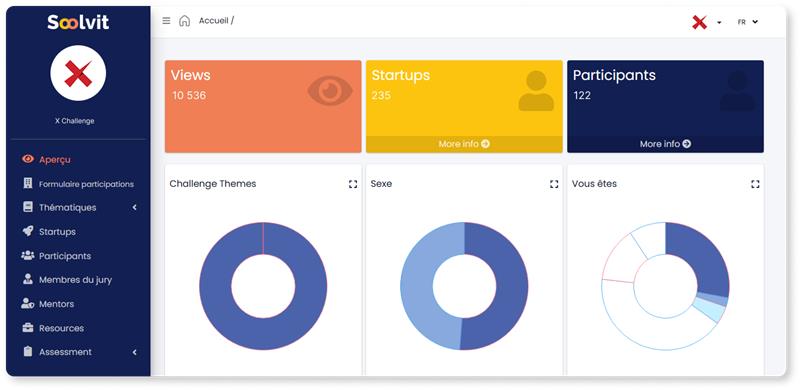This screenshot has height=390, width=800.
Task: Maximize the Challenge Themes chart panel
Action: (353, 184)
